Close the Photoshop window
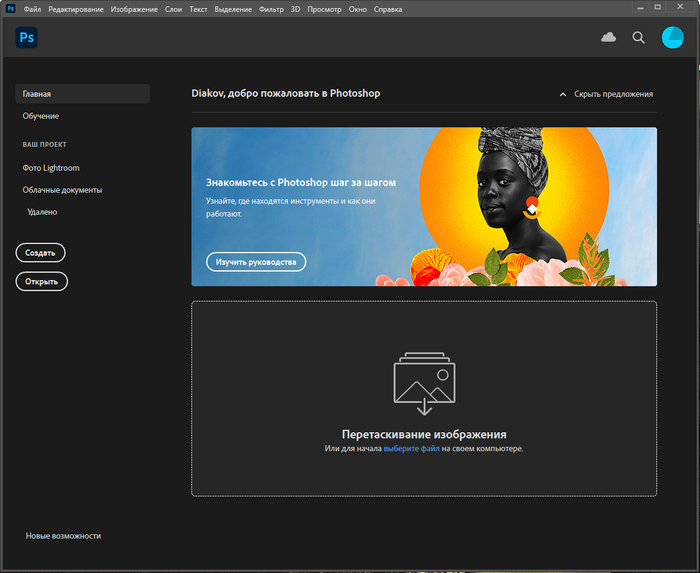 pyautogui.click(x=680, y=7)
